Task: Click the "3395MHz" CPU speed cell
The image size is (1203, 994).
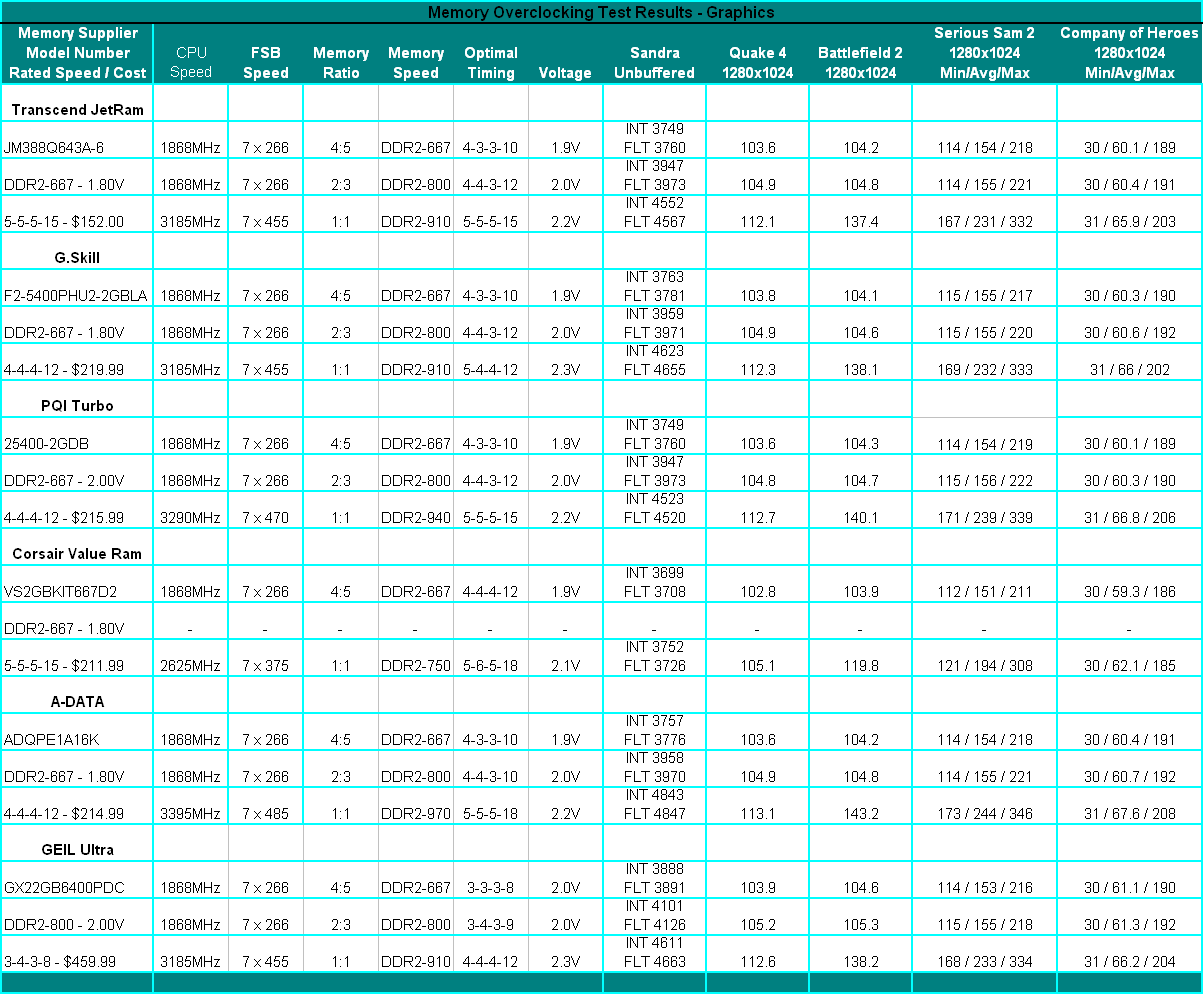Action: (191, 813)
